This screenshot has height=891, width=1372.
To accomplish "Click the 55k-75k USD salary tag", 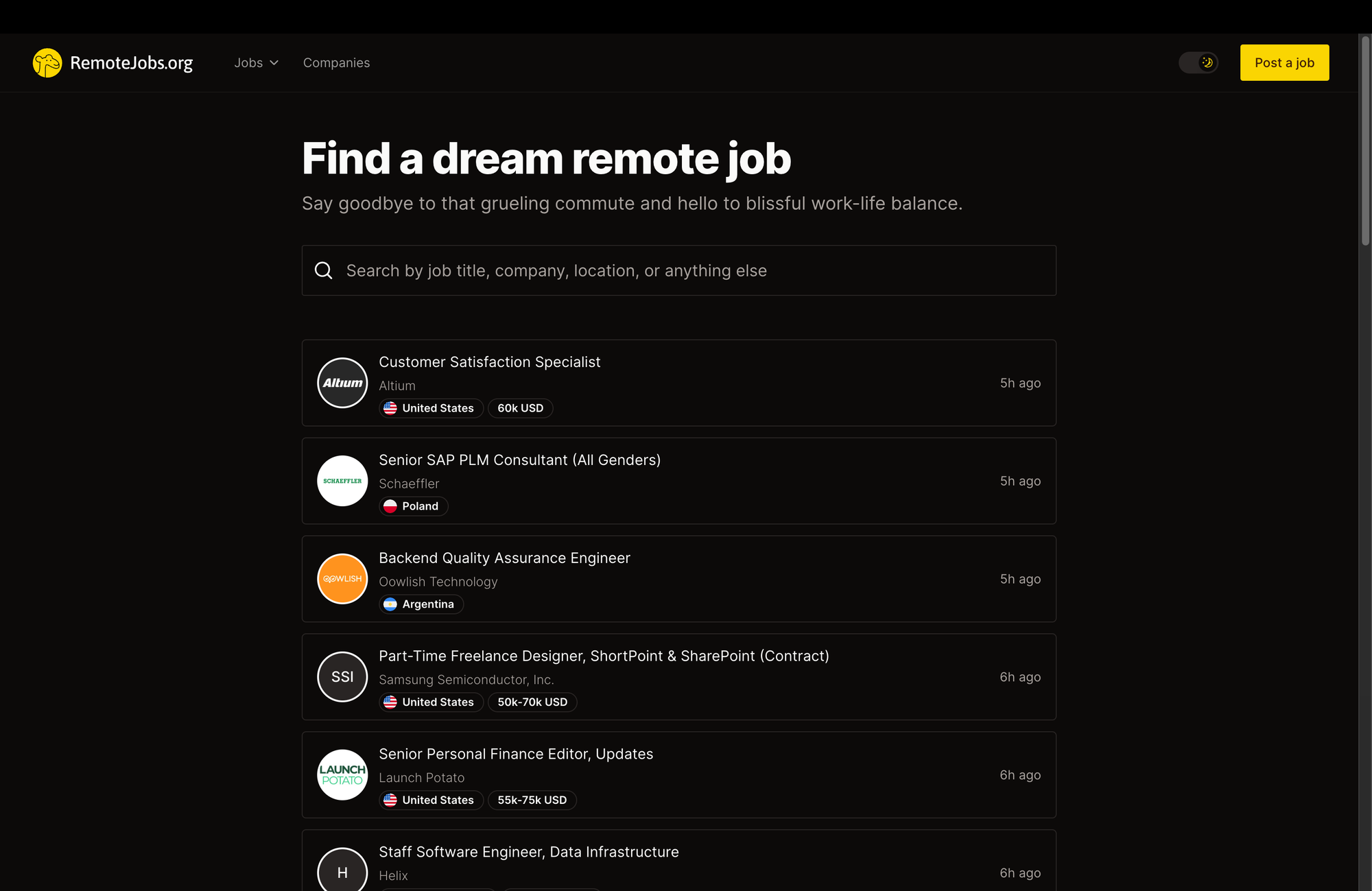I will [532, 800].
